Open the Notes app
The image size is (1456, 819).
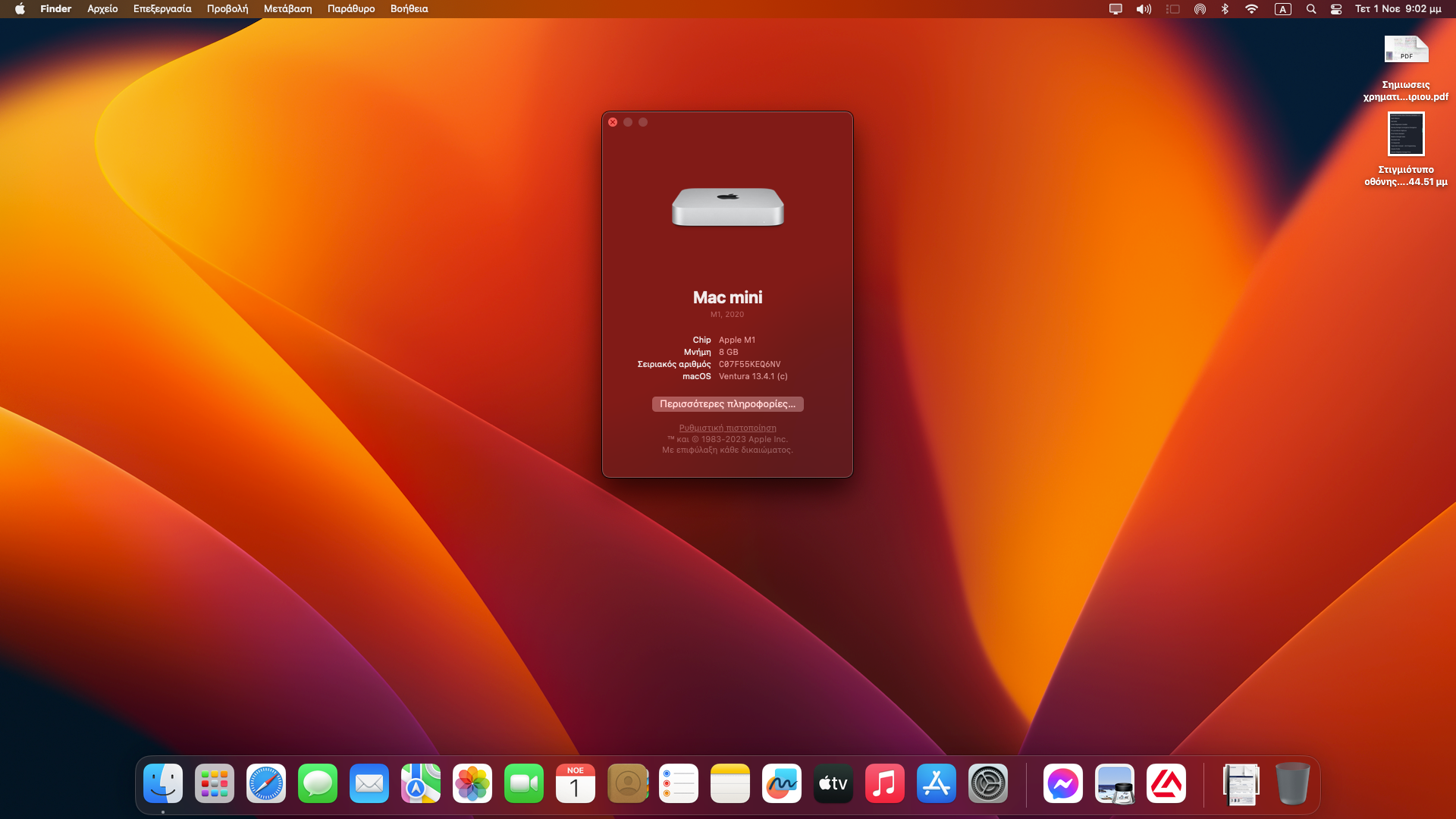click(x=730, y=783)
